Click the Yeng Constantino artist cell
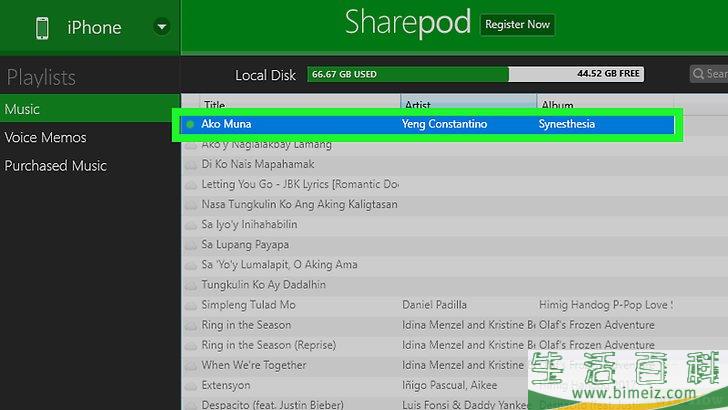 point(444,124)
